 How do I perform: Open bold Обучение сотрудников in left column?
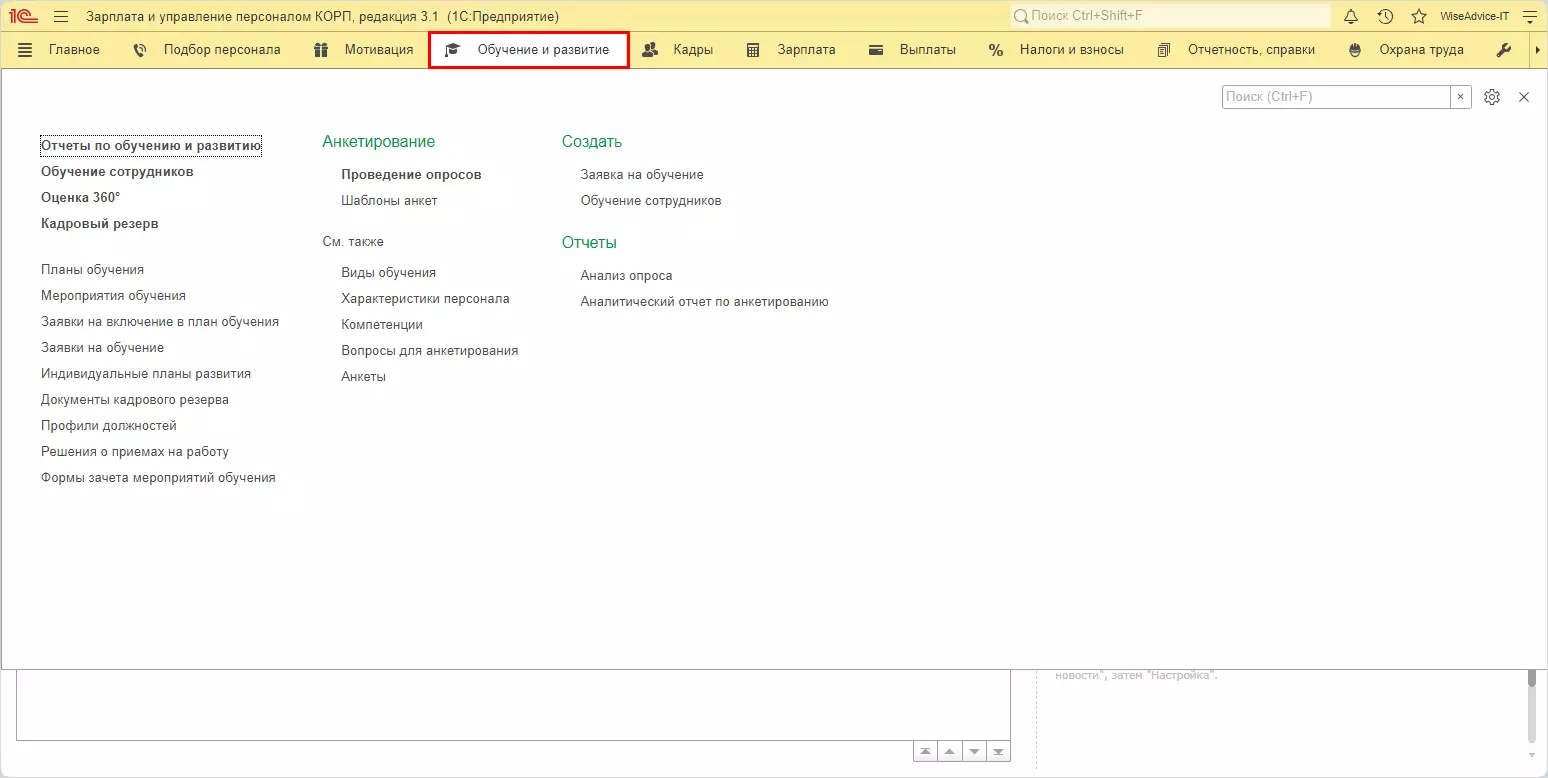[117, 172]
